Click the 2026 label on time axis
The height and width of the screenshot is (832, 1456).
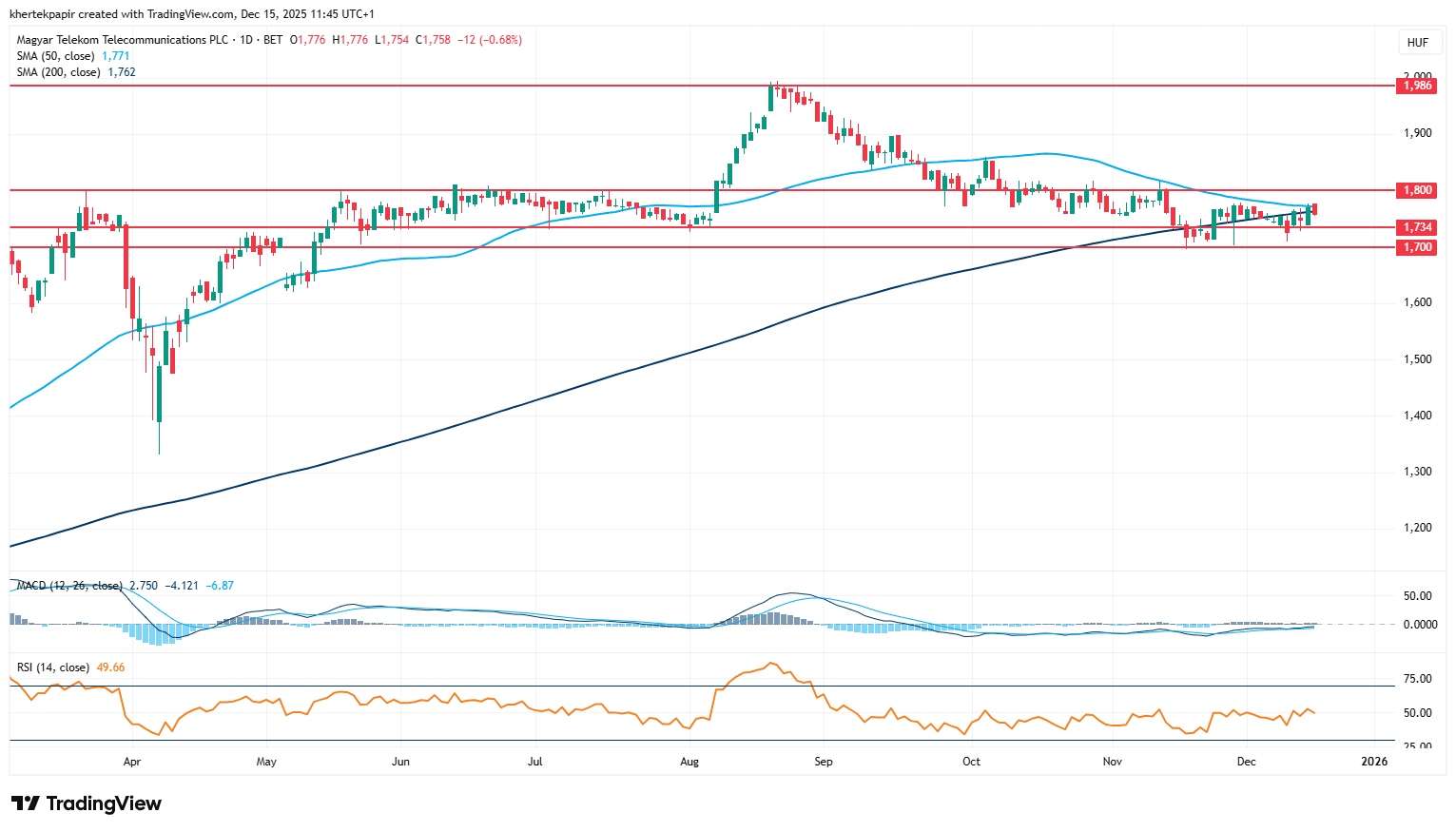coord(1374,762)
